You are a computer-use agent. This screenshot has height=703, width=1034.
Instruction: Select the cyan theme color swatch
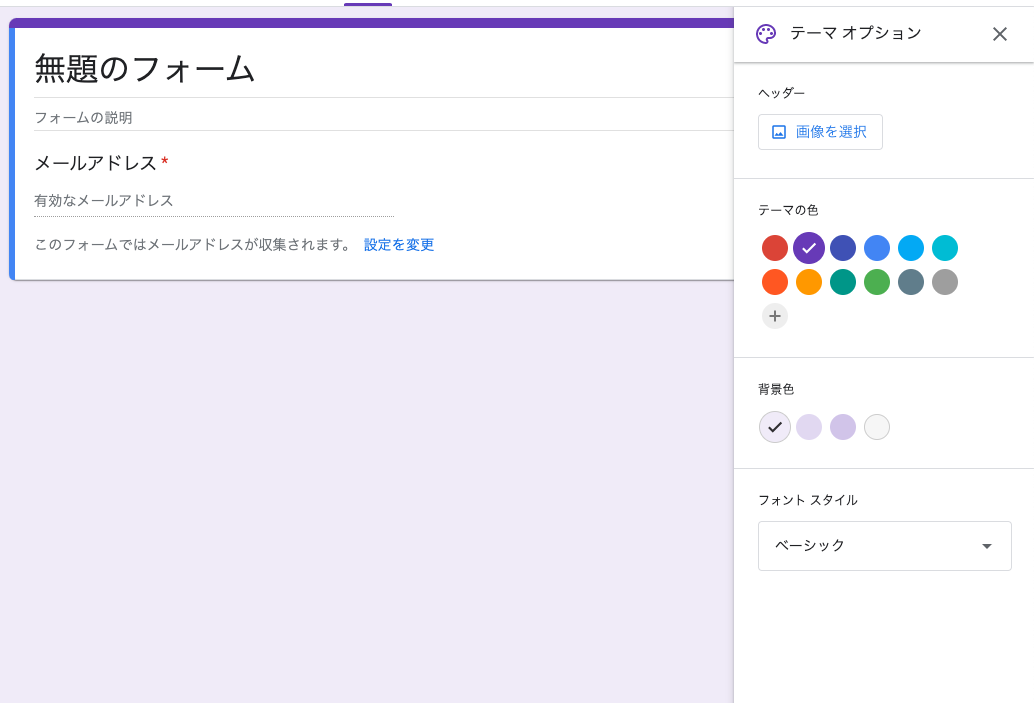point(945,248)
